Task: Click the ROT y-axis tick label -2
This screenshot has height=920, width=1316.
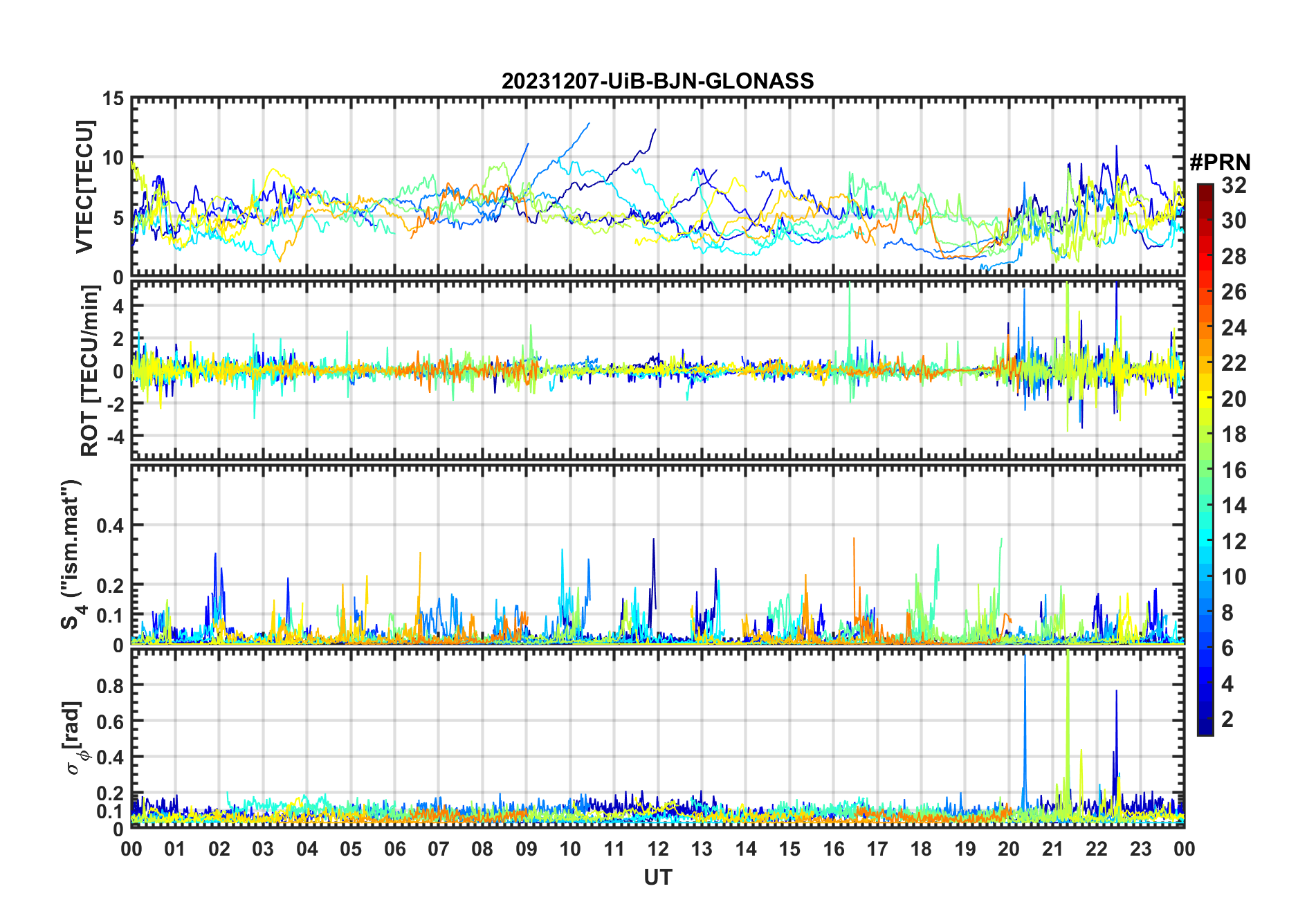Action: tap(114, 405)
